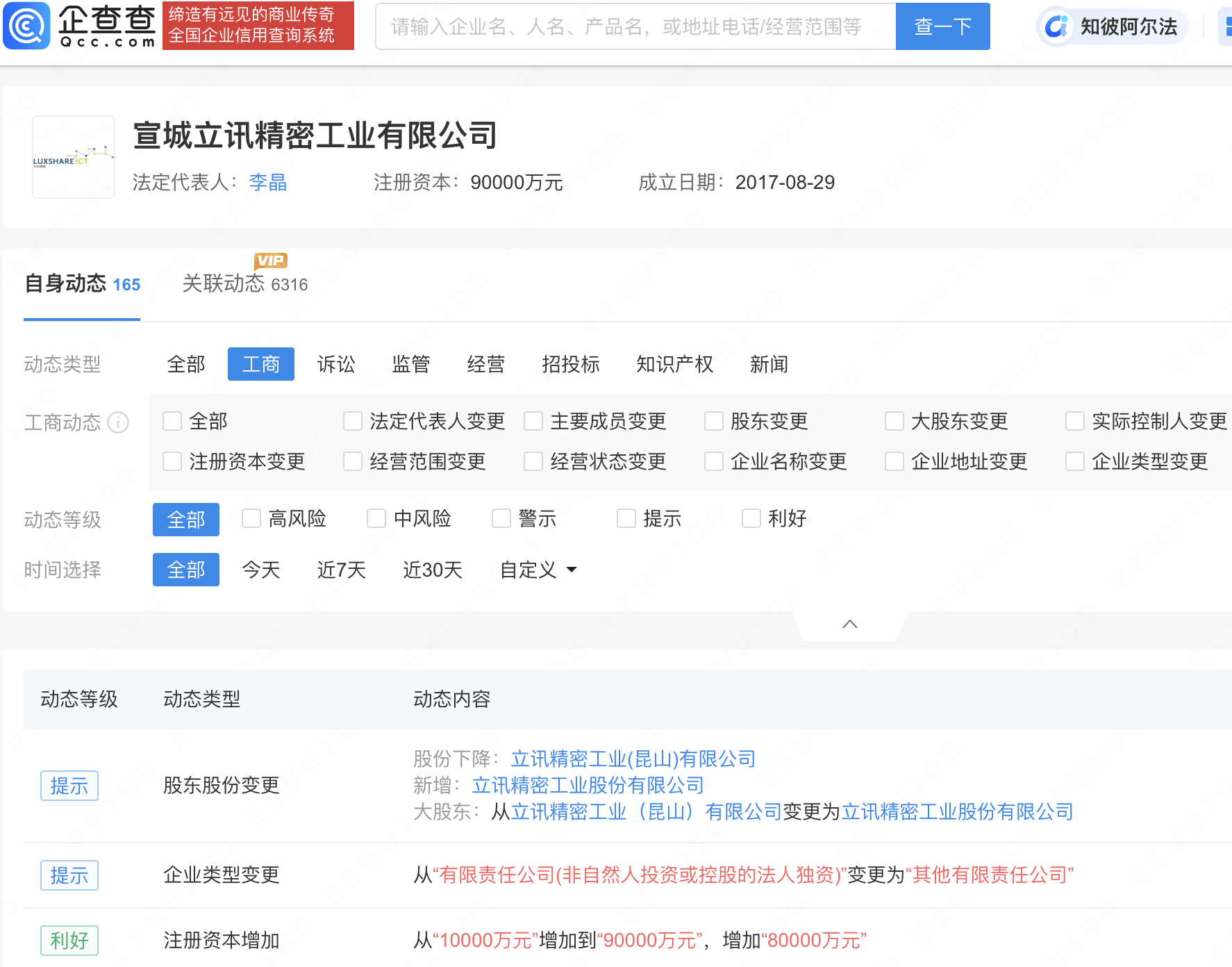1232x967 pixels.
Task: Click the Qcc.com logo icon
Action: (x=26, y=26)
